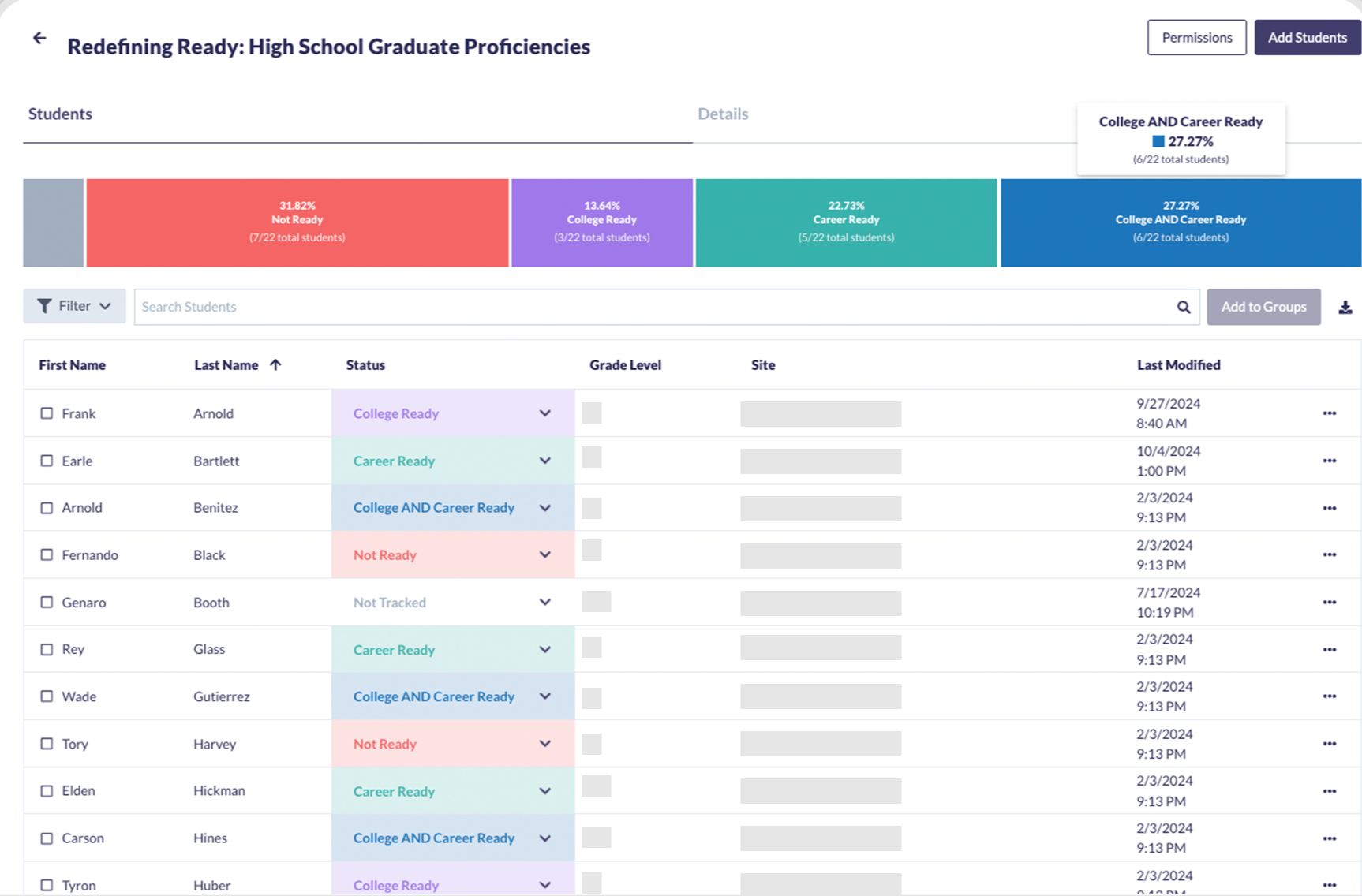Click the Add Students button

(x=1307, y=38)
